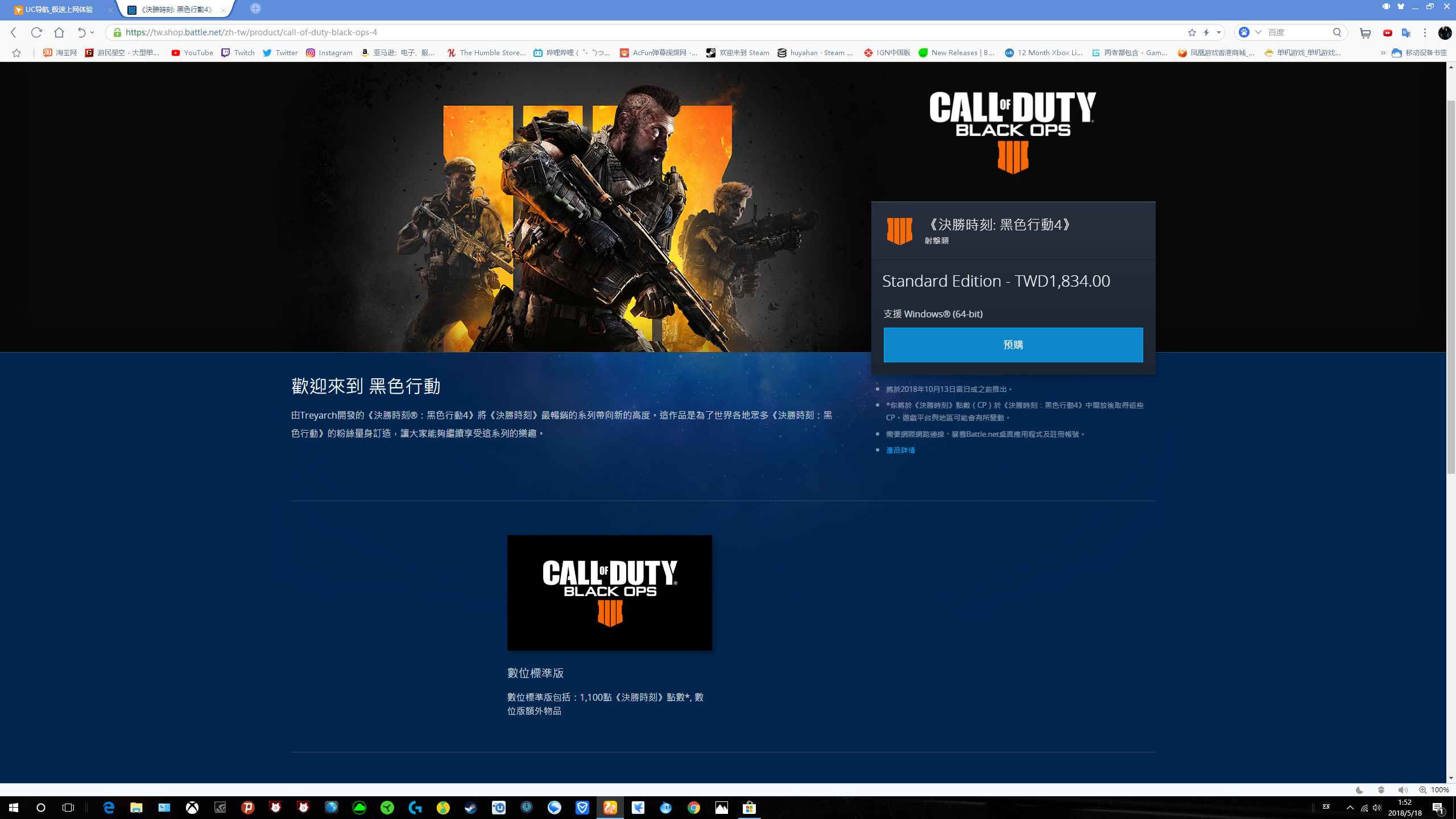Viewport: 1456px width, 819px height.
Task: Open Microsoft Store from taskbar
Action: pos(750,808)
